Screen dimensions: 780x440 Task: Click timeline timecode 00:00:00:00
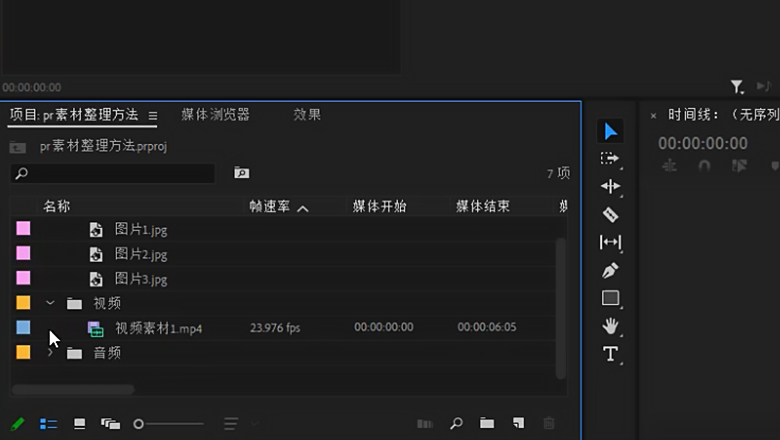pyautogui.click(x=703, y=144)
